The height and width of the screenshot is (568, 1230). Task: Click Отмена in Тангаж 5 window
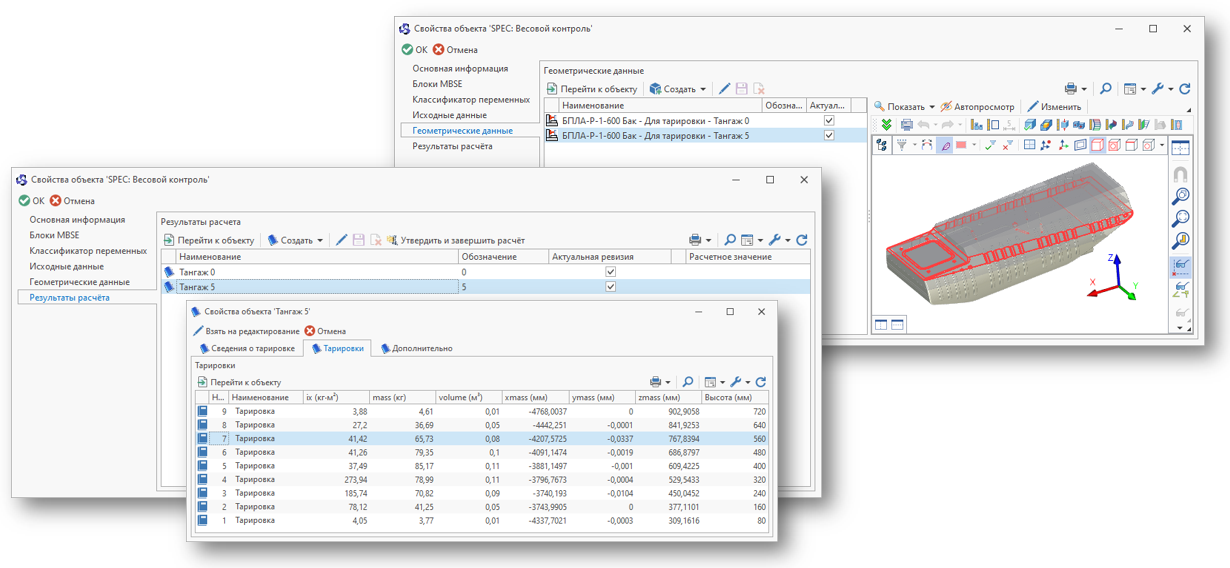click(x=325, y=331)
